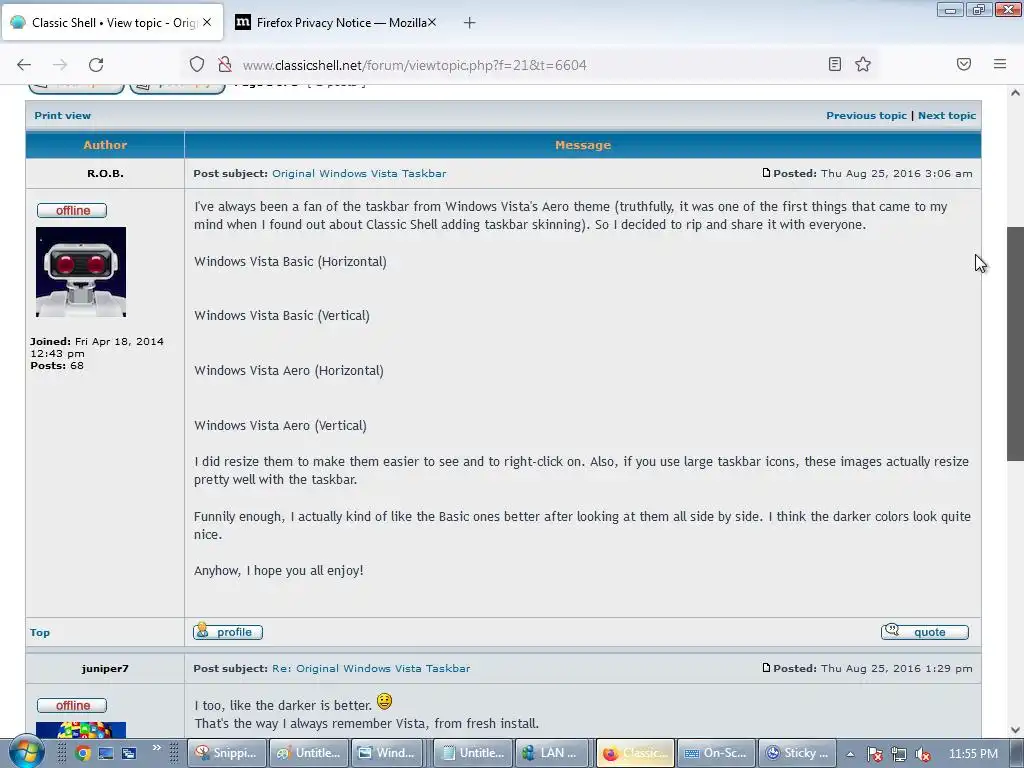This screenshot has height=768, width=1024.
Task: Click Switch between windows quick launch icon
Action: tap(129, 754)
